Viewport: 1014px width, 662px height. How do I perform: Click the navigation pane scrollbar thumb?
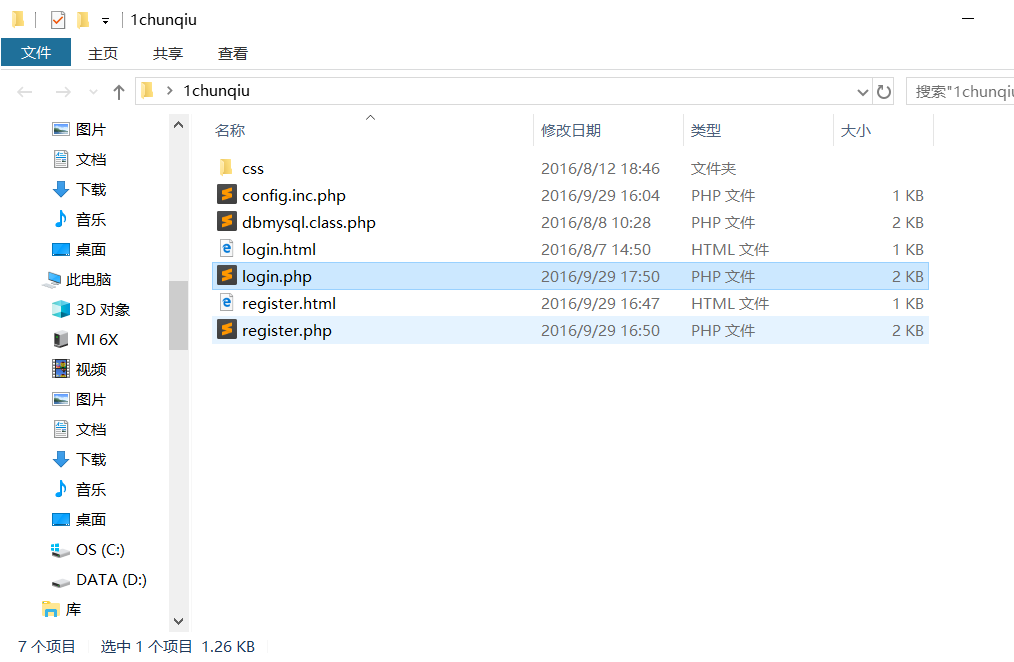[x=178, y=315]
